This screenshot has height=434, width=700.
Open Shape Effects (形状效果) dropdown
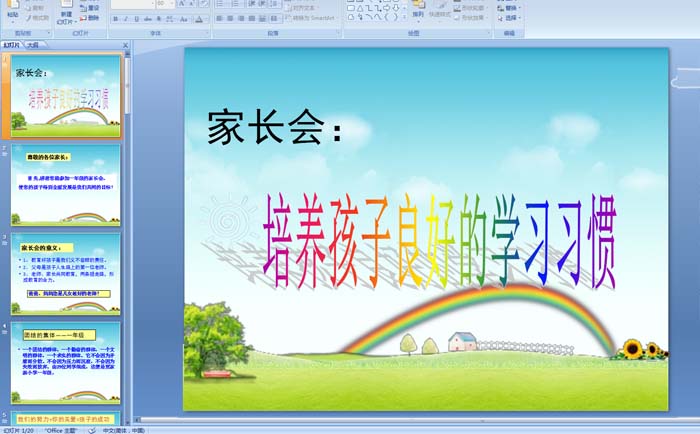click(x=470, y=18)
